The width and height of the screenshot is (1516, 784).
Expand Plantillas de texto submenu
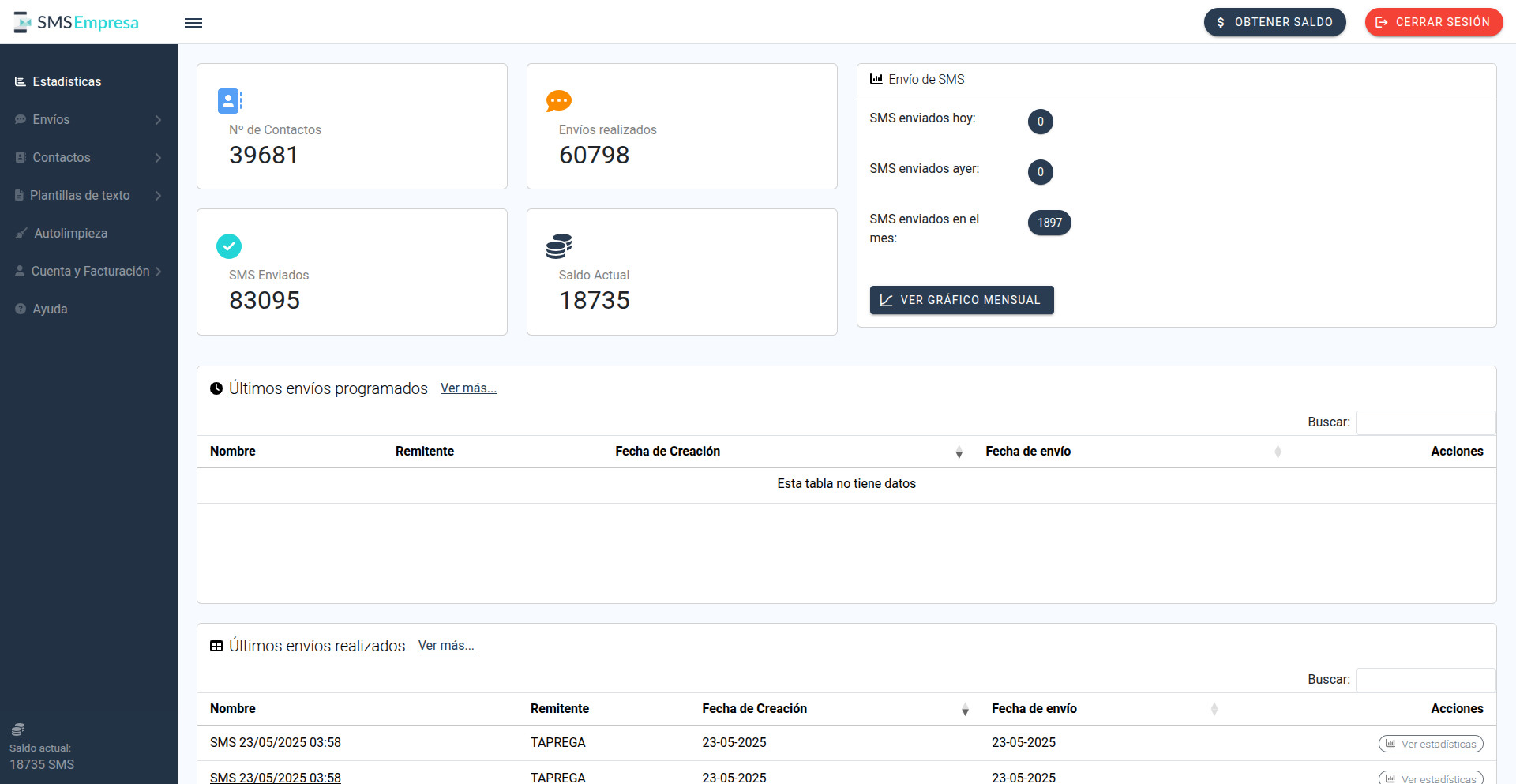(88, 196)
